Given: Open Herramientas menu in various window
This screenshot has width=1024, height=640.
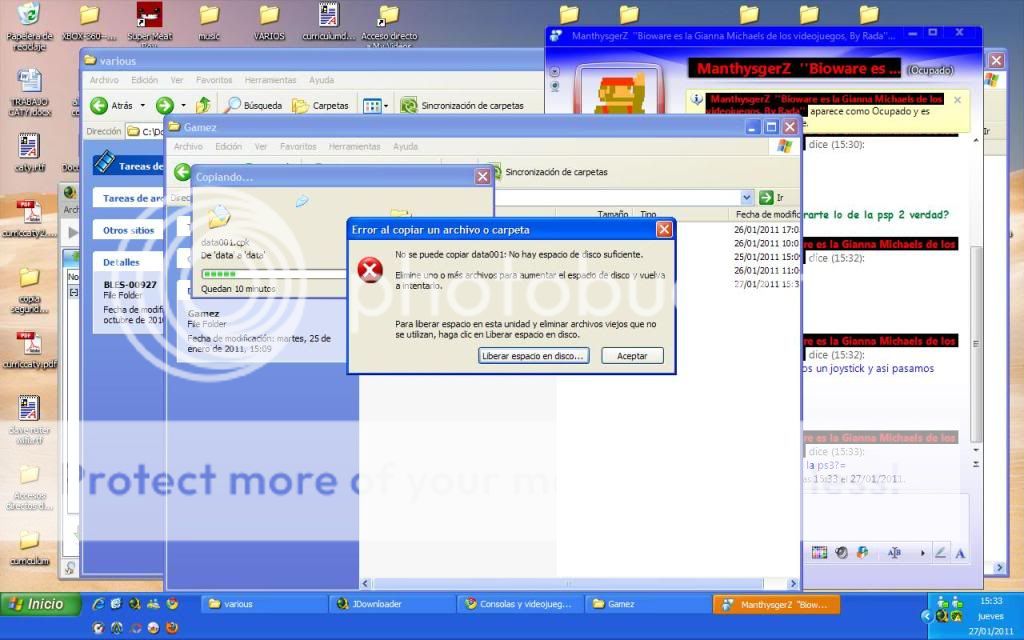Looking at the screenshot, I should click(x=270, y=80).
